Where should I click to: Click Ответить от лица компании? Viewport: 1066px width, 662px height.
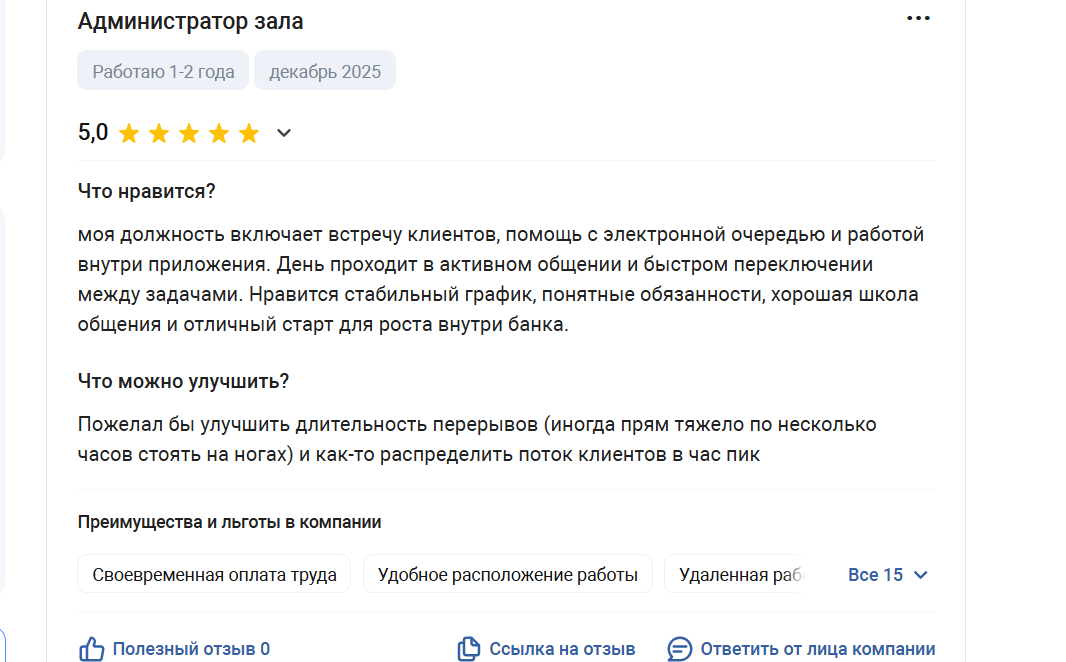(818, 649)
